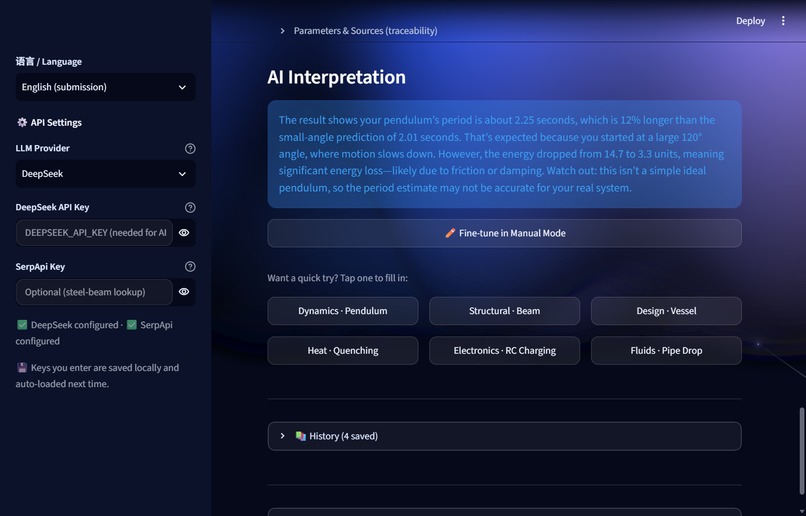
Task: Show the DeepSeek API key text
Action: pos(184,233)
